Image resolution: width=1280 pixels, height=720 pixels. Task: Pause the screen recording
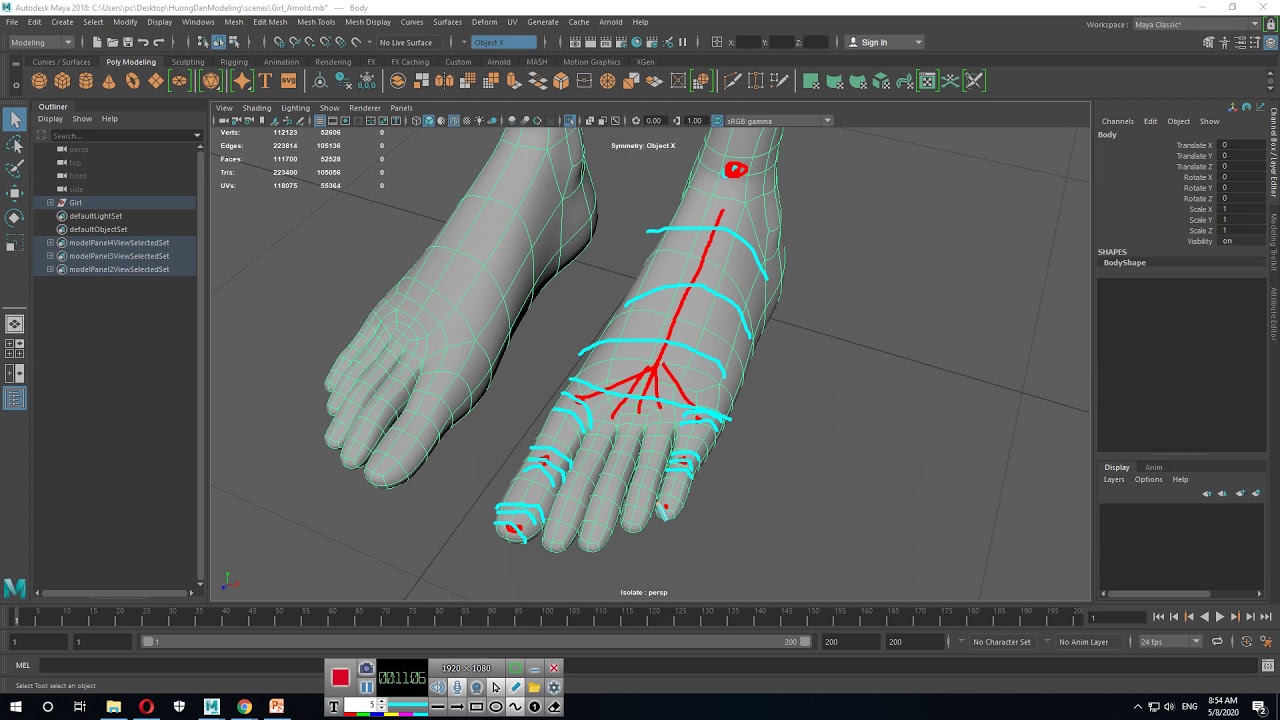[x=366, y=687]
